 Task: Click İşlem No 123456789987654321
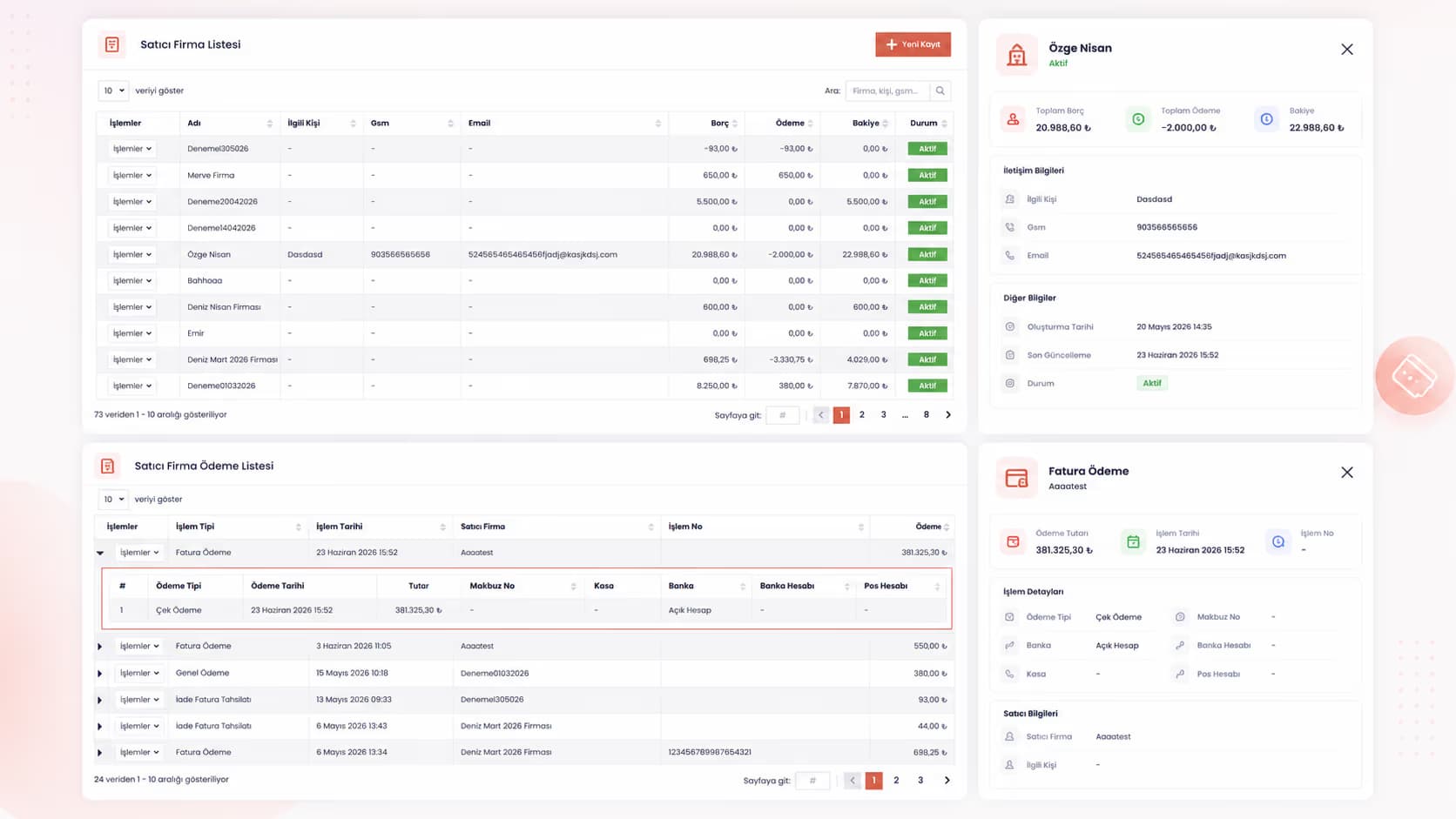pos(710,752)
